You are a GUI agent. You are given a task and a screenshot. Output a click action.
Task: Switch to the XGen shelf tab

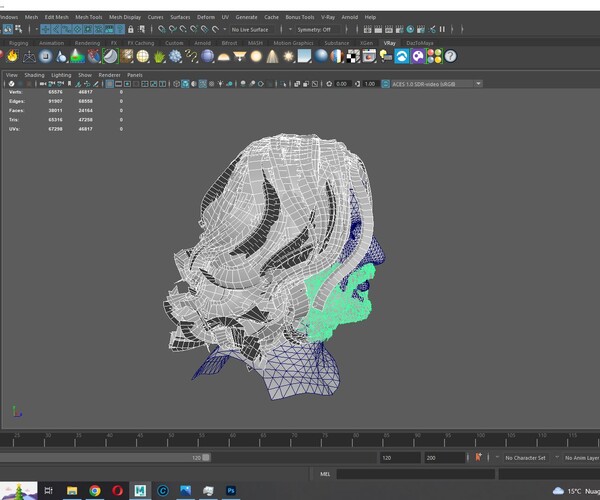(366, 43)
